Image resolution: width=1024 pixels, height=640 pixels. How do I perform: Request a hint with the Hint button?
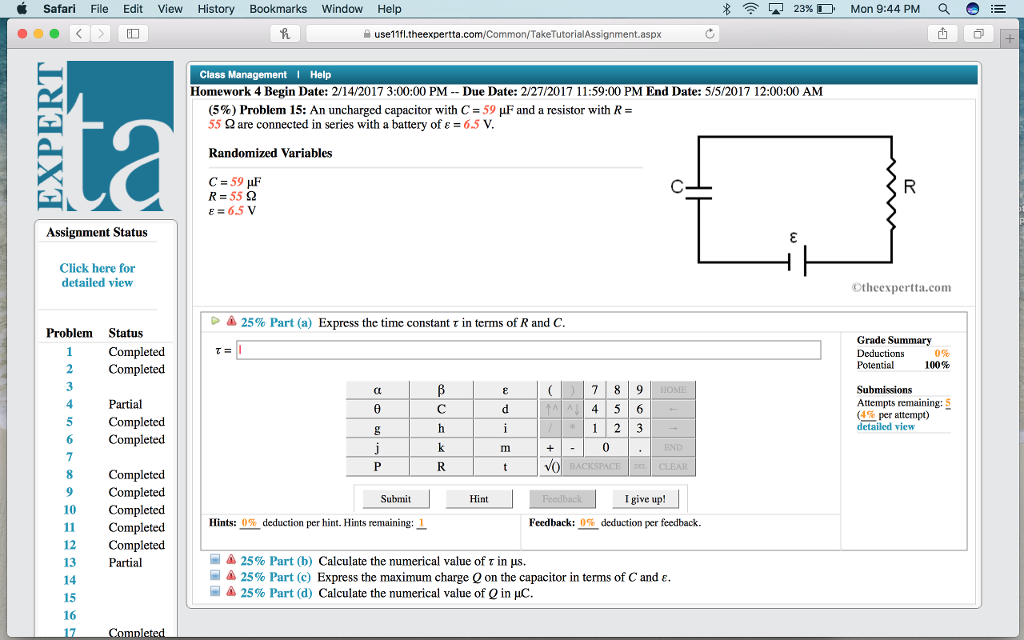coord(479,499)
